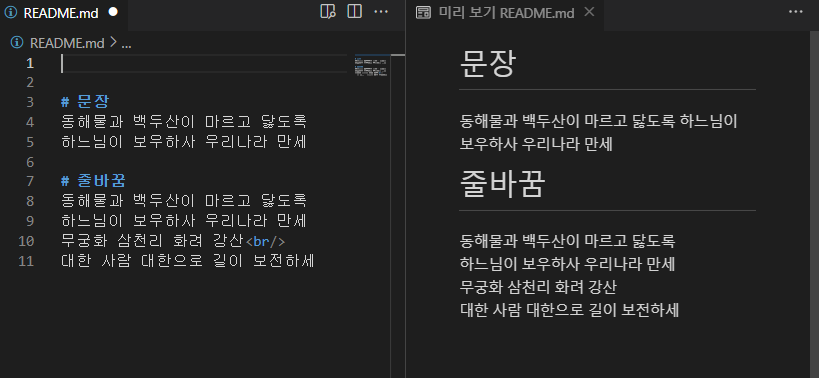This screenshot has width=819, height=378.
Task: Click editor line 9 text '하느님이 보우하사'
Action: pos(127,220)
